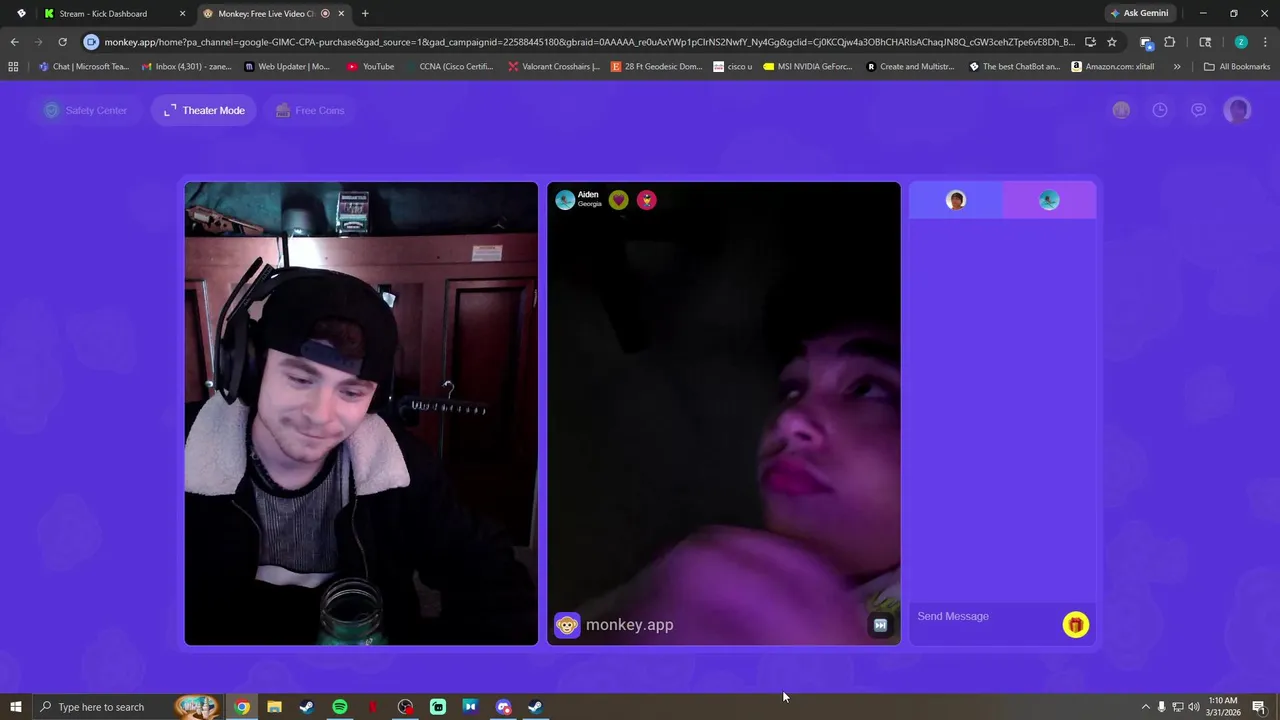
Task: Open the Chrome apps grid shortcut
Action: 13,66
